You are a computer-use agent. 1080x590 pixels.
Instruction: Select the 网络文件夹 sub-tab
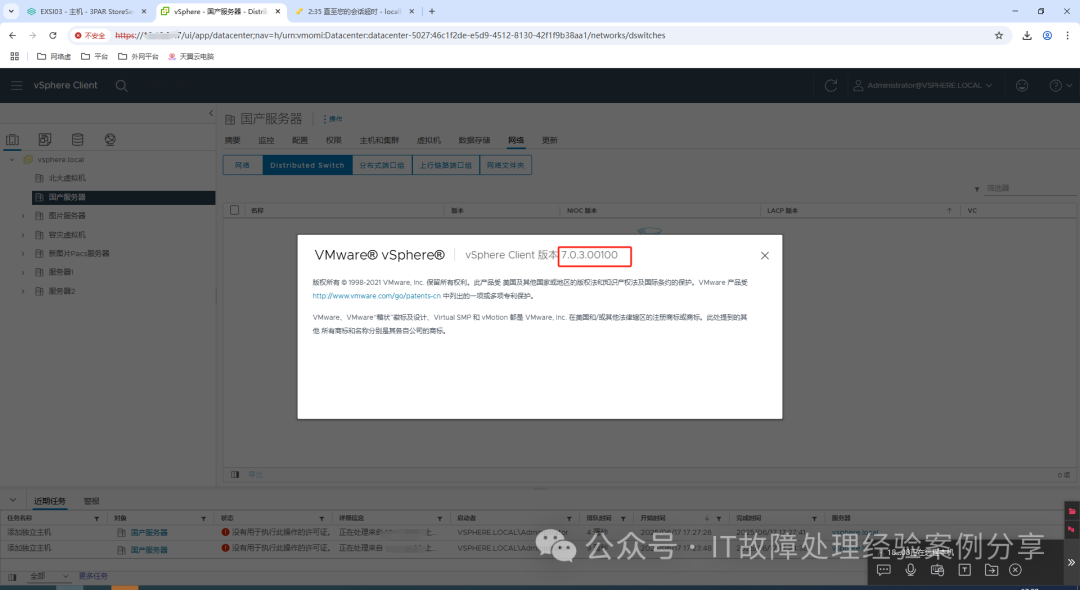pyautogui.click(x=505, y=165)
